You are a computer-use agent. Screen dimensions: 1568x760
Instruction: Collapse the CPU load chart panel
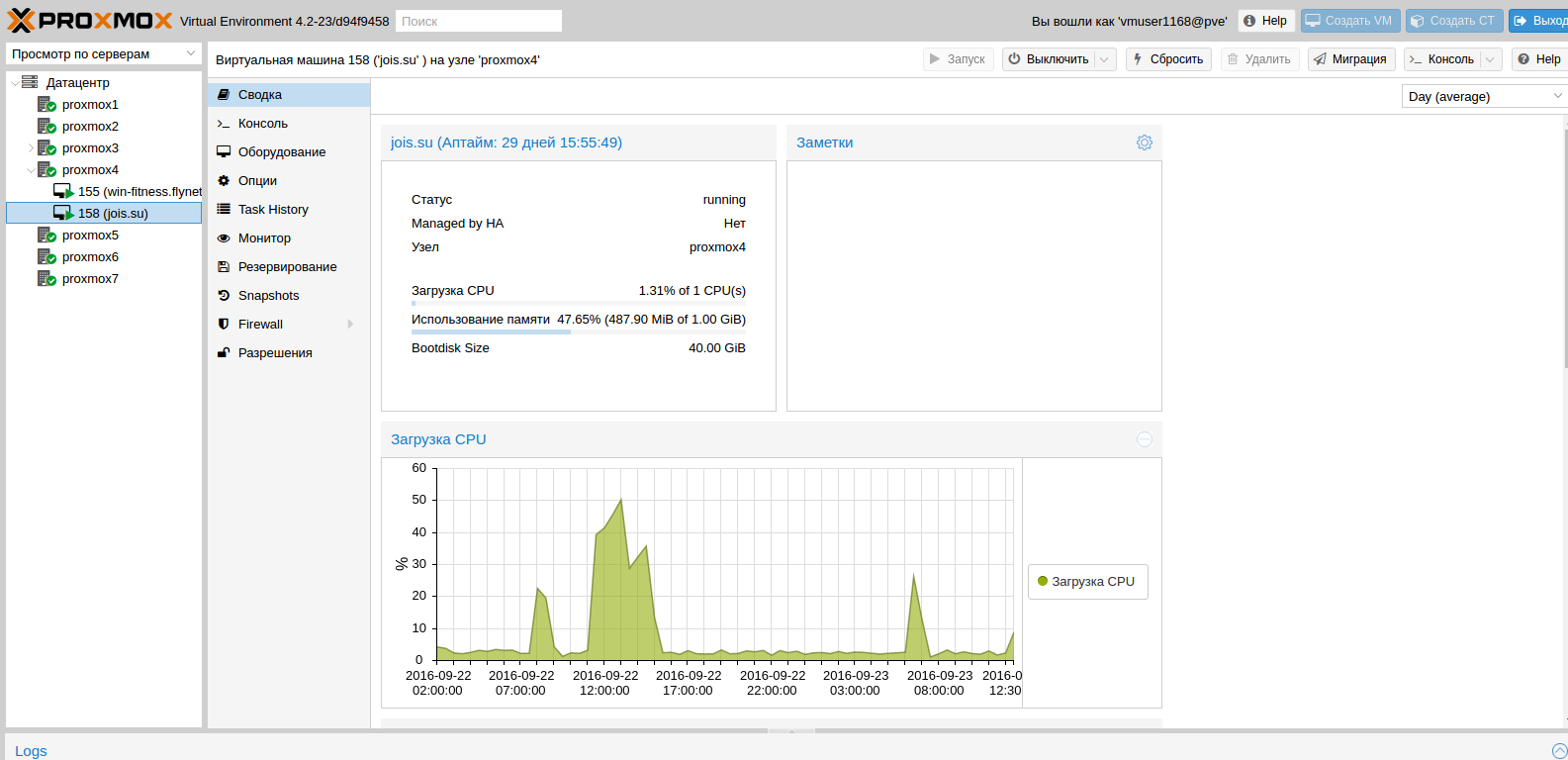pos(1145,439)
